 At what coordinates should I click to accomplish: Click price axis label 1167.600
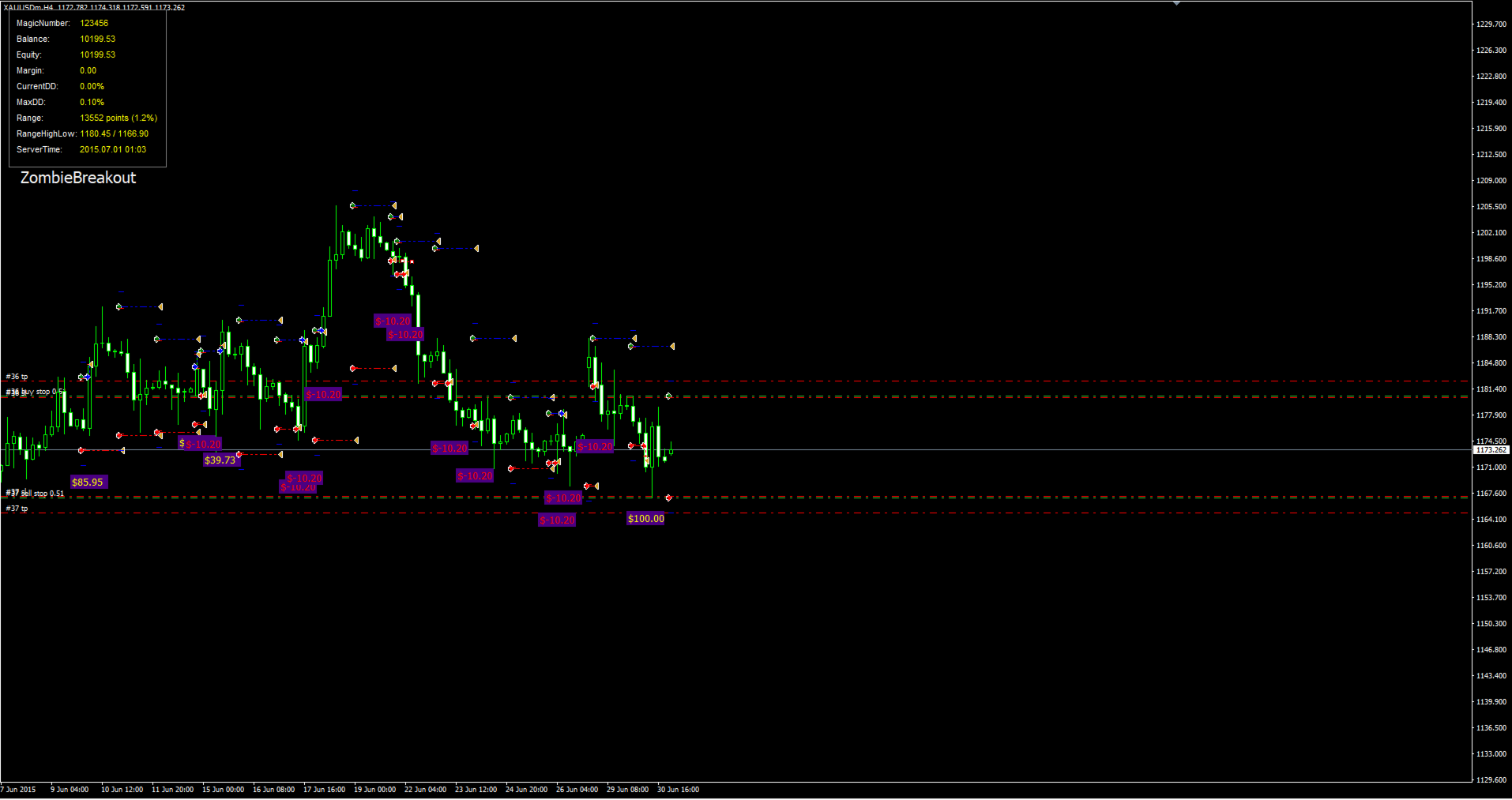[x=1491, y=493]
